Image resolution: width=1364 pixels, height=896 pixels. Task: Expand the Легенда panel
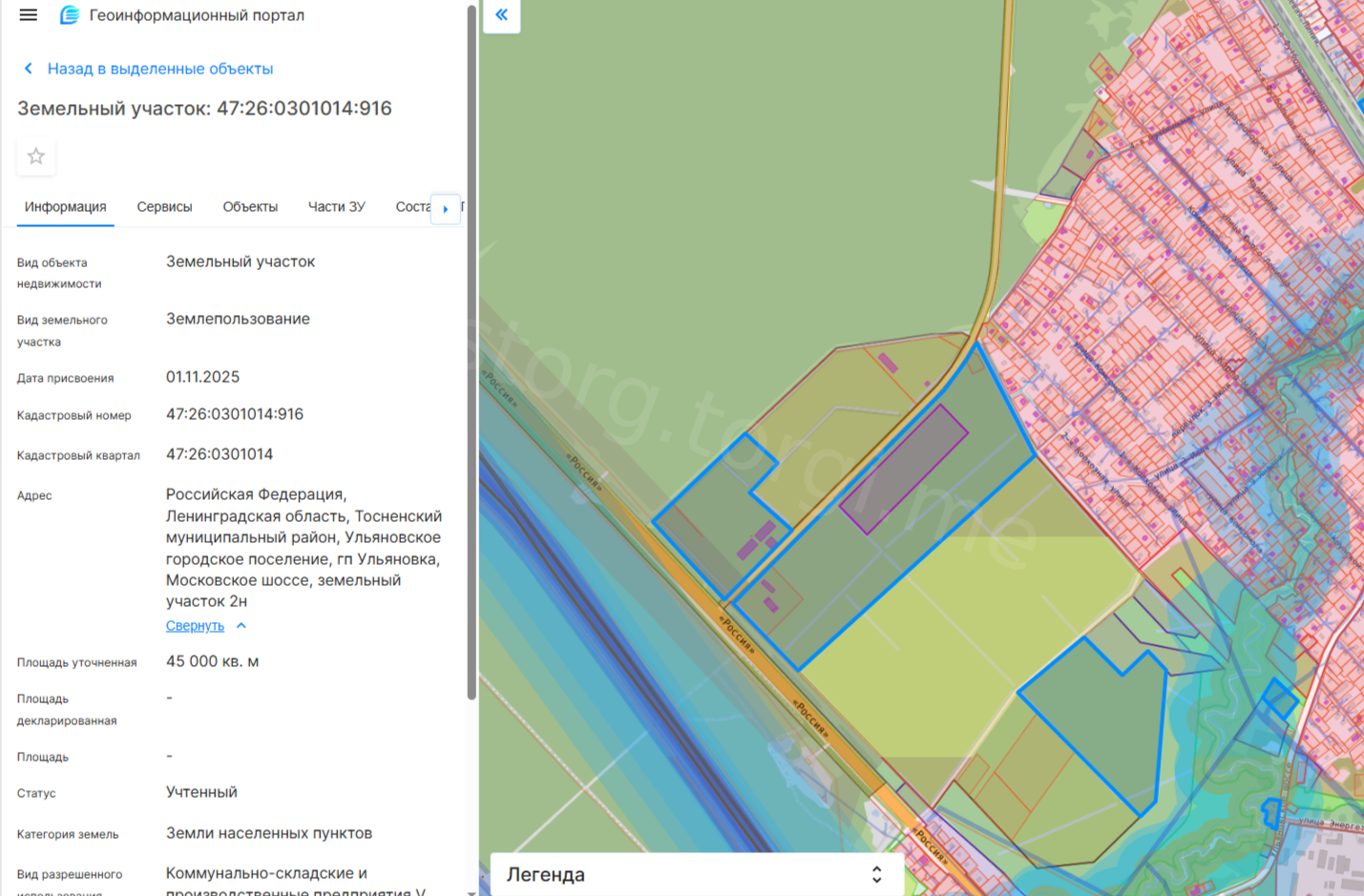(x=546, y=874)
